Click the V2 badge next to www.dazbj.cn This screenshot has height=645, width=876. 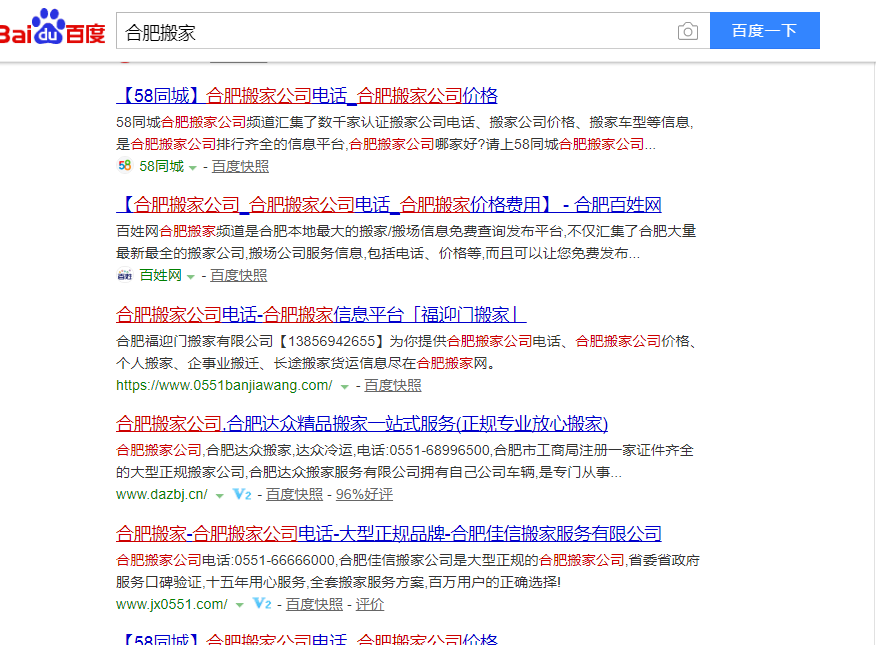coord(241,495)
